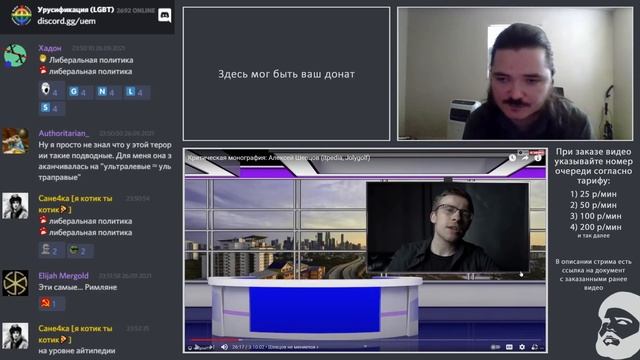Click the red emoji in Хадон's second line
640x360 pixels.
[x=43, y=71]
